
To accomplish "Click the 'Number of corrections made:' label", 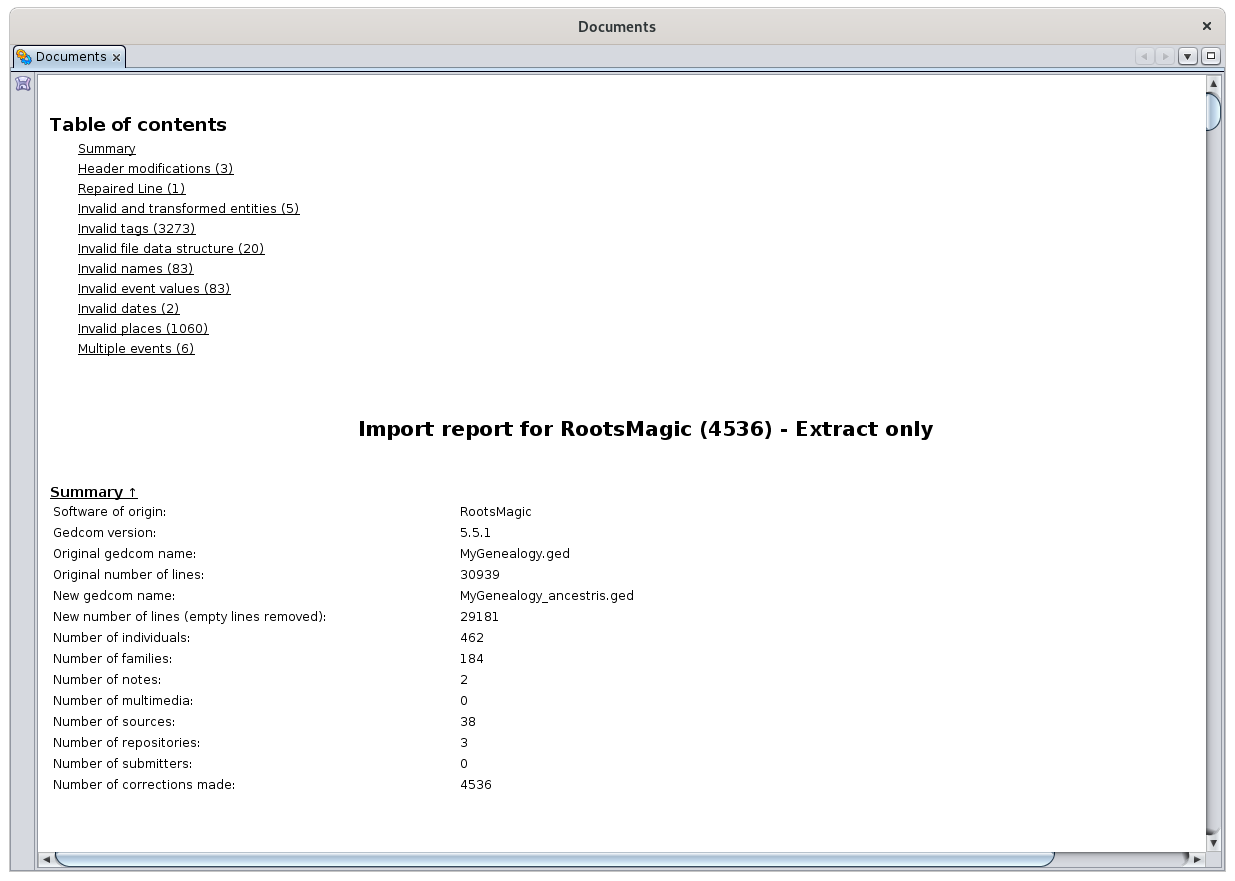I will [144, 785].
